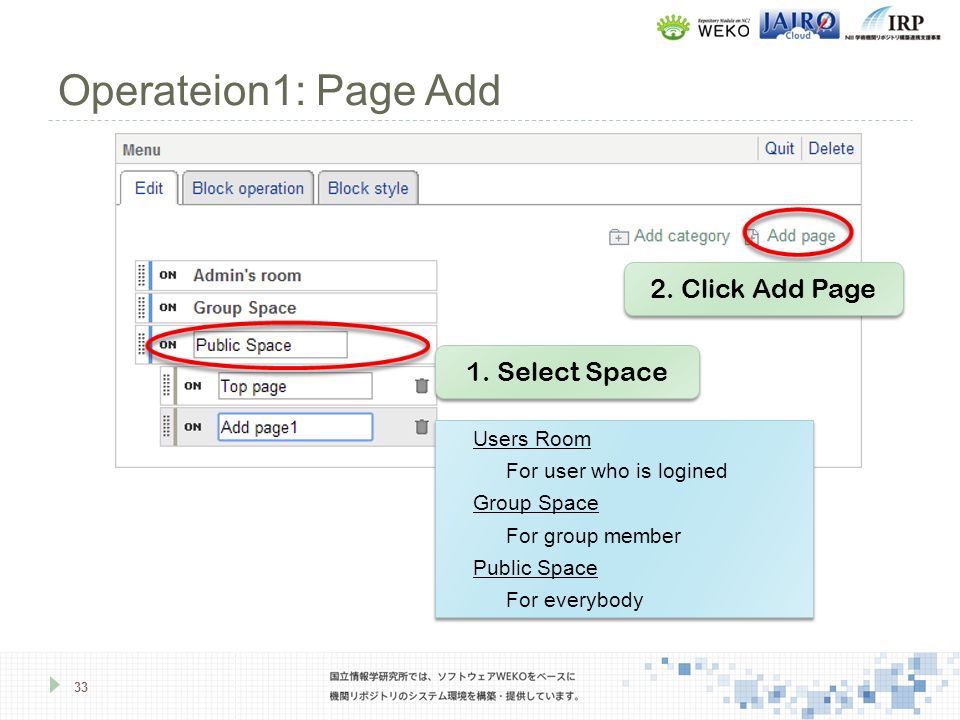Click the Menu panel title
The image size is (960, 720).
click(141, 150)
